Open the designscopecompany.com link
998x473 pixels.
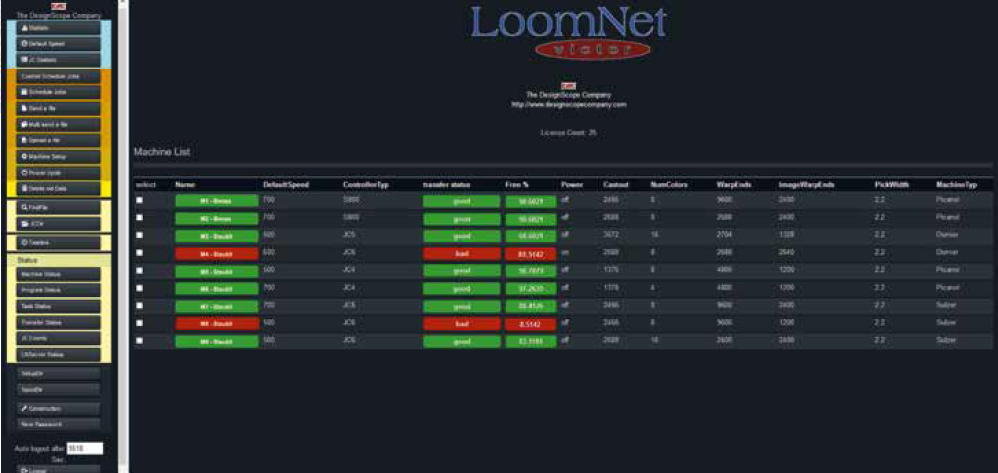tap(569, 104)
